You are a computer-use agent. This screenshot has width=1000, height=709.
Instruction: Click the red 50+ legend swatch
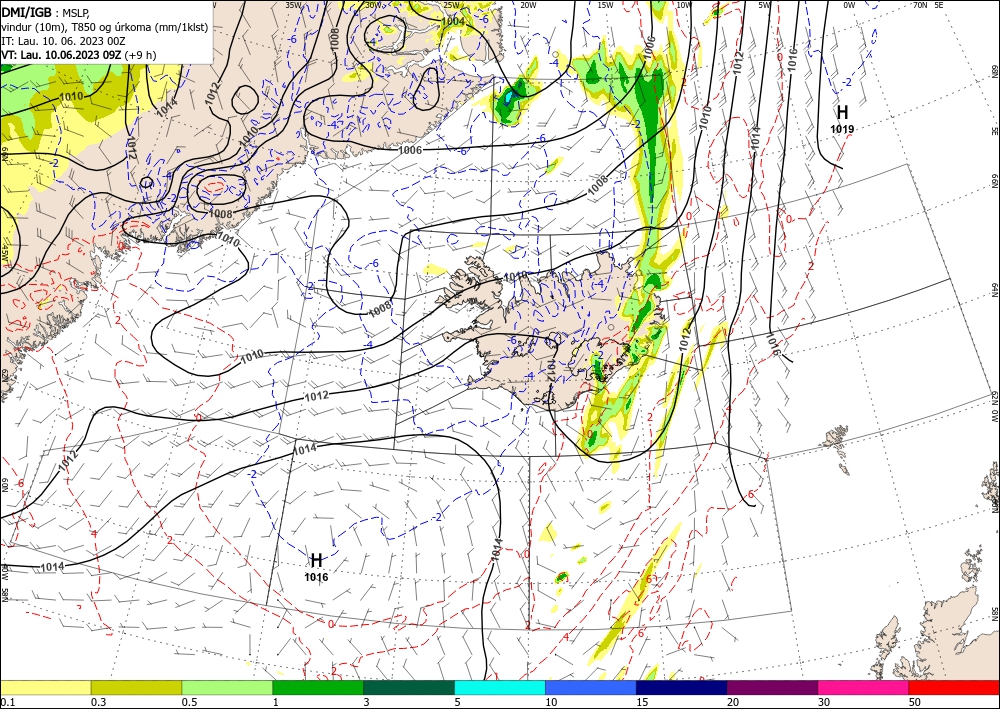954,687
